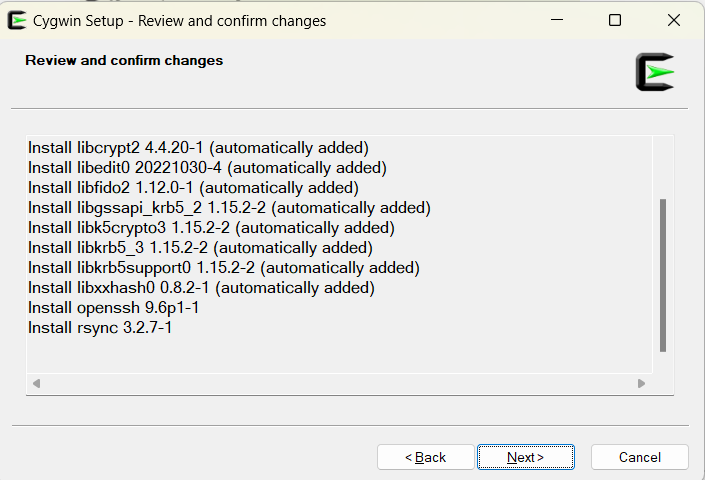Click the Install libxxhash0 0.8.2-1 entry
This screenshot has height=480, width=705.
click(x=201, y=288)
